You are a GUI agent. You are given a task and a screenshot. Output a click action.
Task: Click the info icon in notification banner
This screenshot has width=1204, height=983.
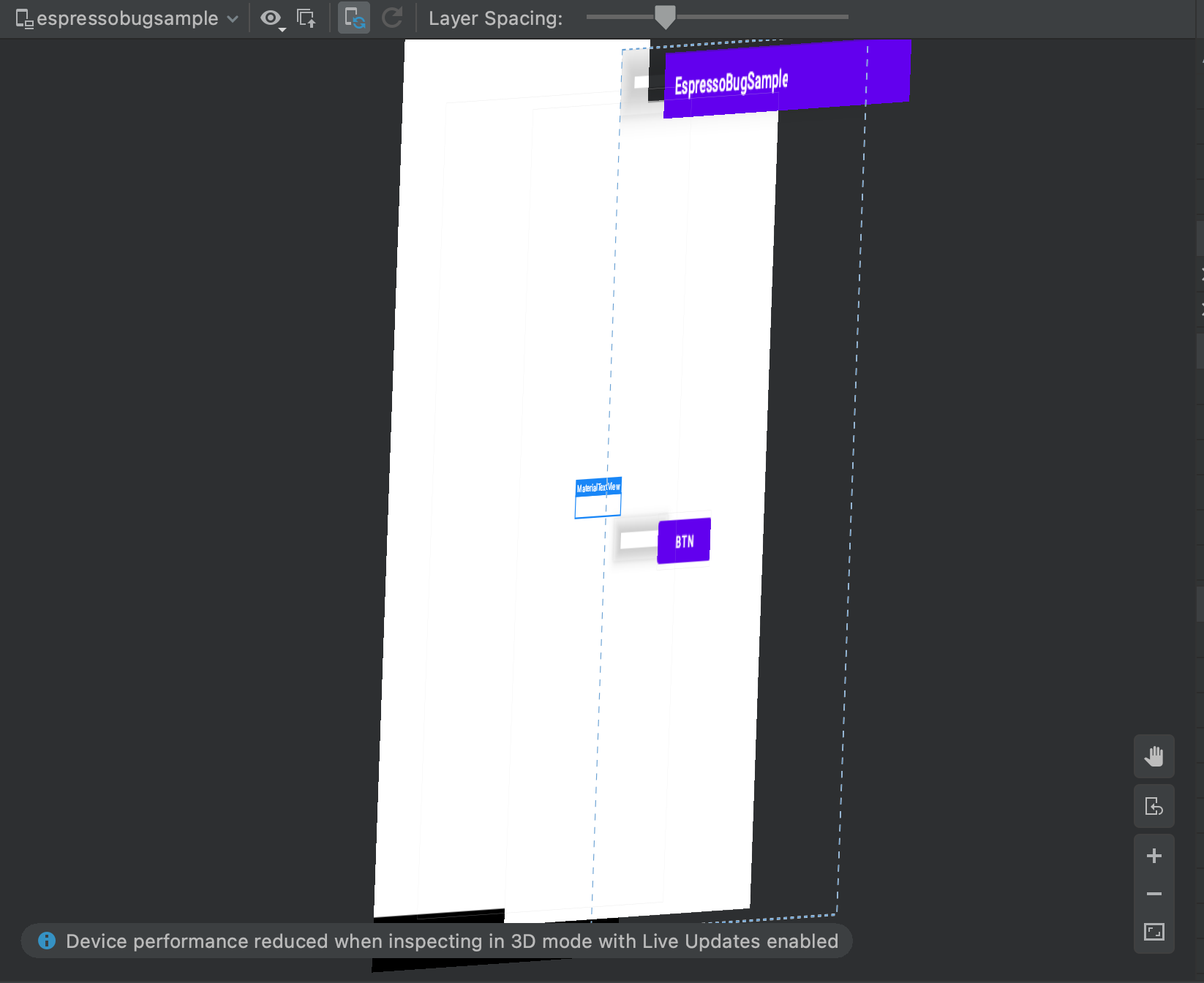pos(47,941)
